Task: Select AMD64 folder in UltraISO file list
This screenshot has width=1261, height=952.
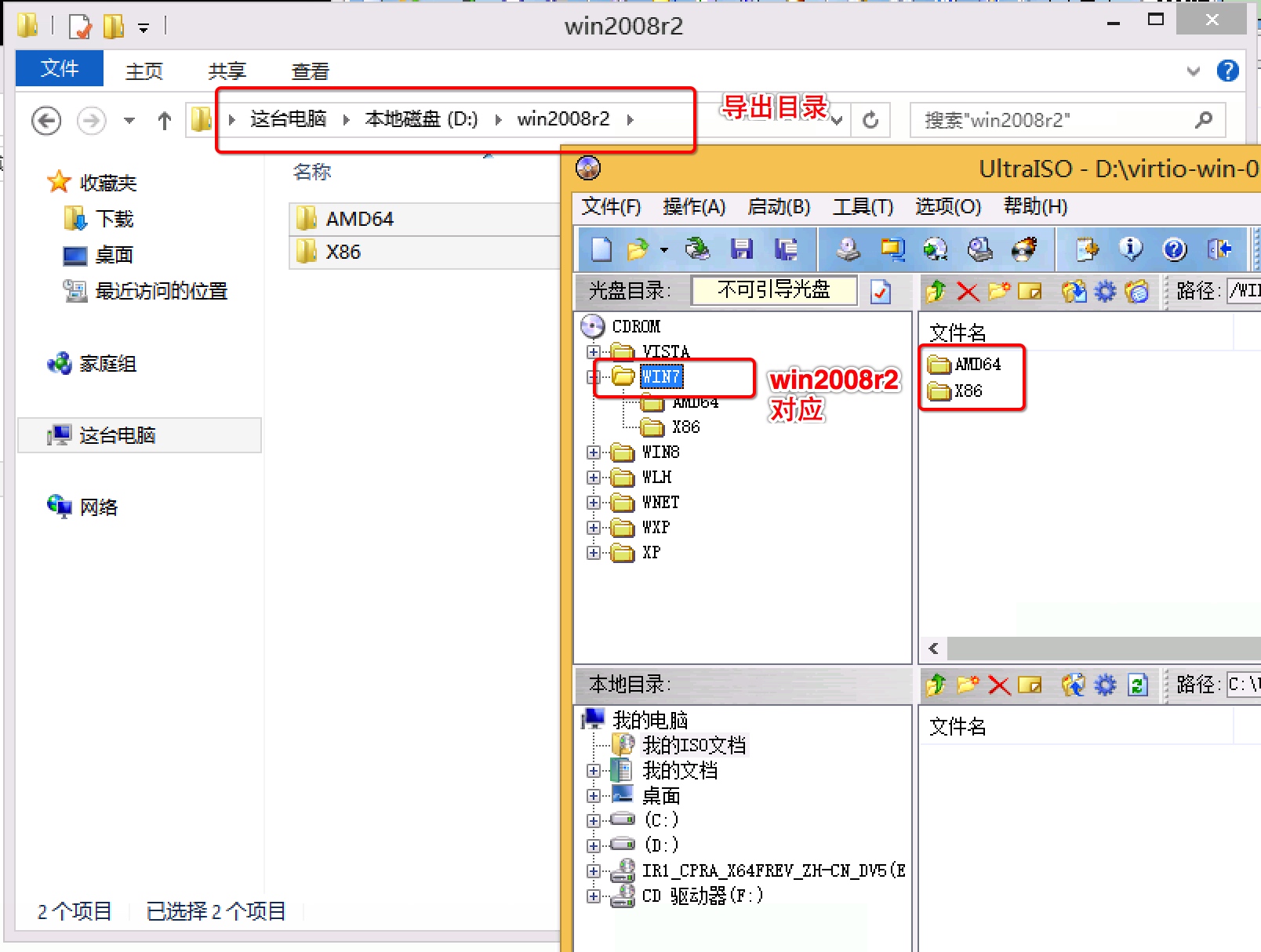Action: coord(977,365)
